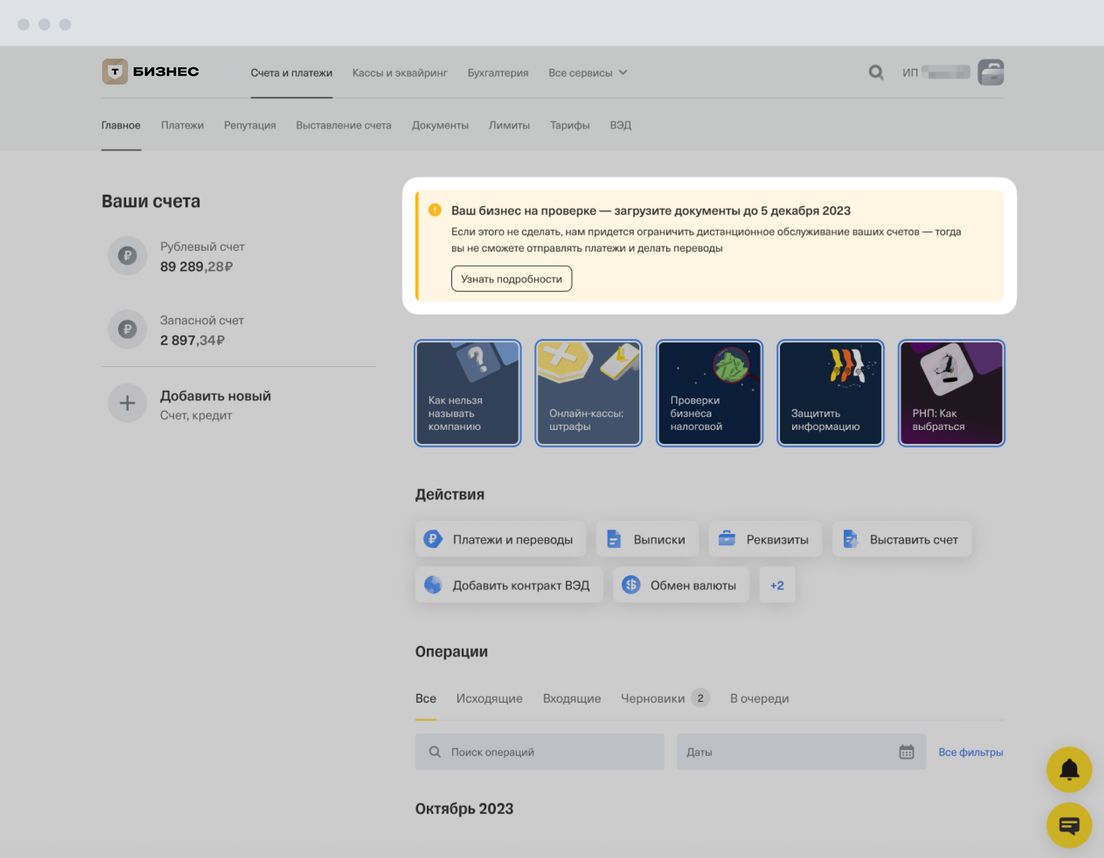1104x858 pixels.
Task: Switch to the Входящие operations tab
Action: 571,698
